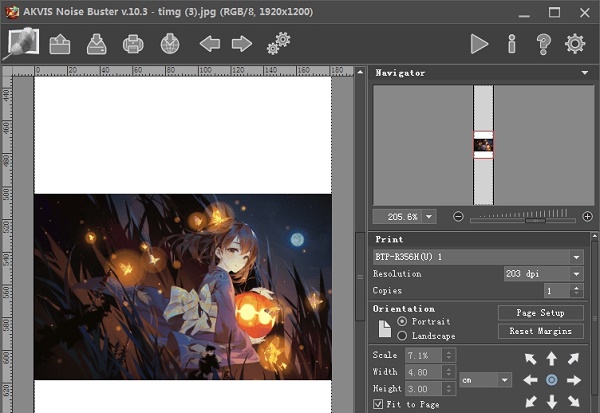
Task: Click the 205.6% zoom value field
Action: point(398,217)
